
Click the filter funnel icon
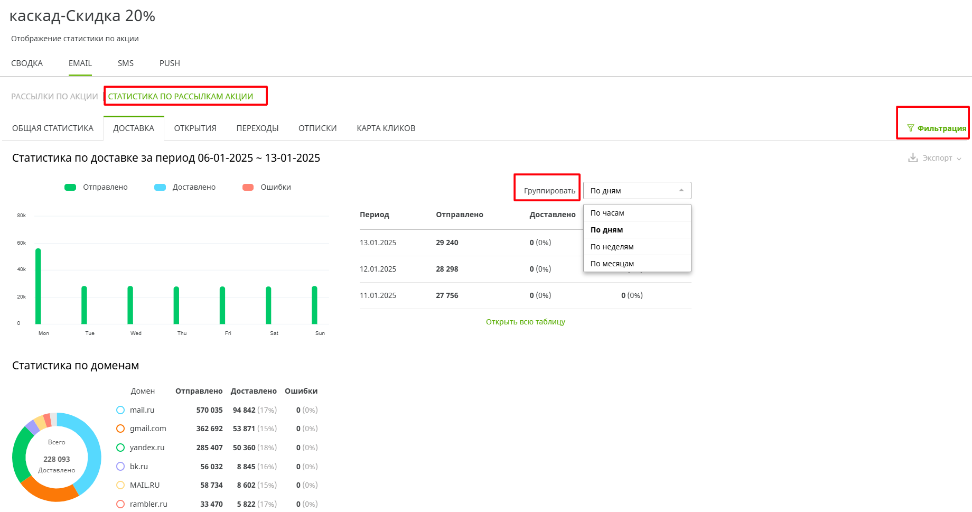point(910,128)
